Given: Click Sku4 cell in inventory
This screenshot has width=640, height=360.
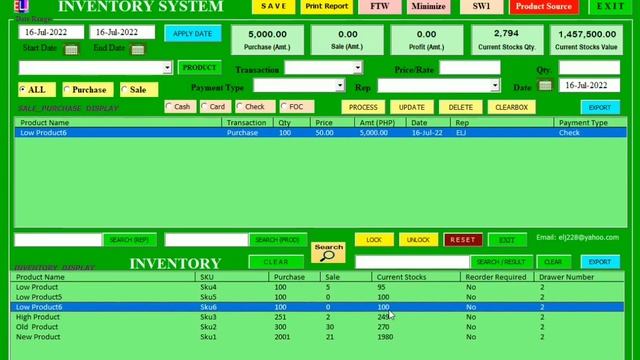Looking at the screenshot, I should coord(208,287).
